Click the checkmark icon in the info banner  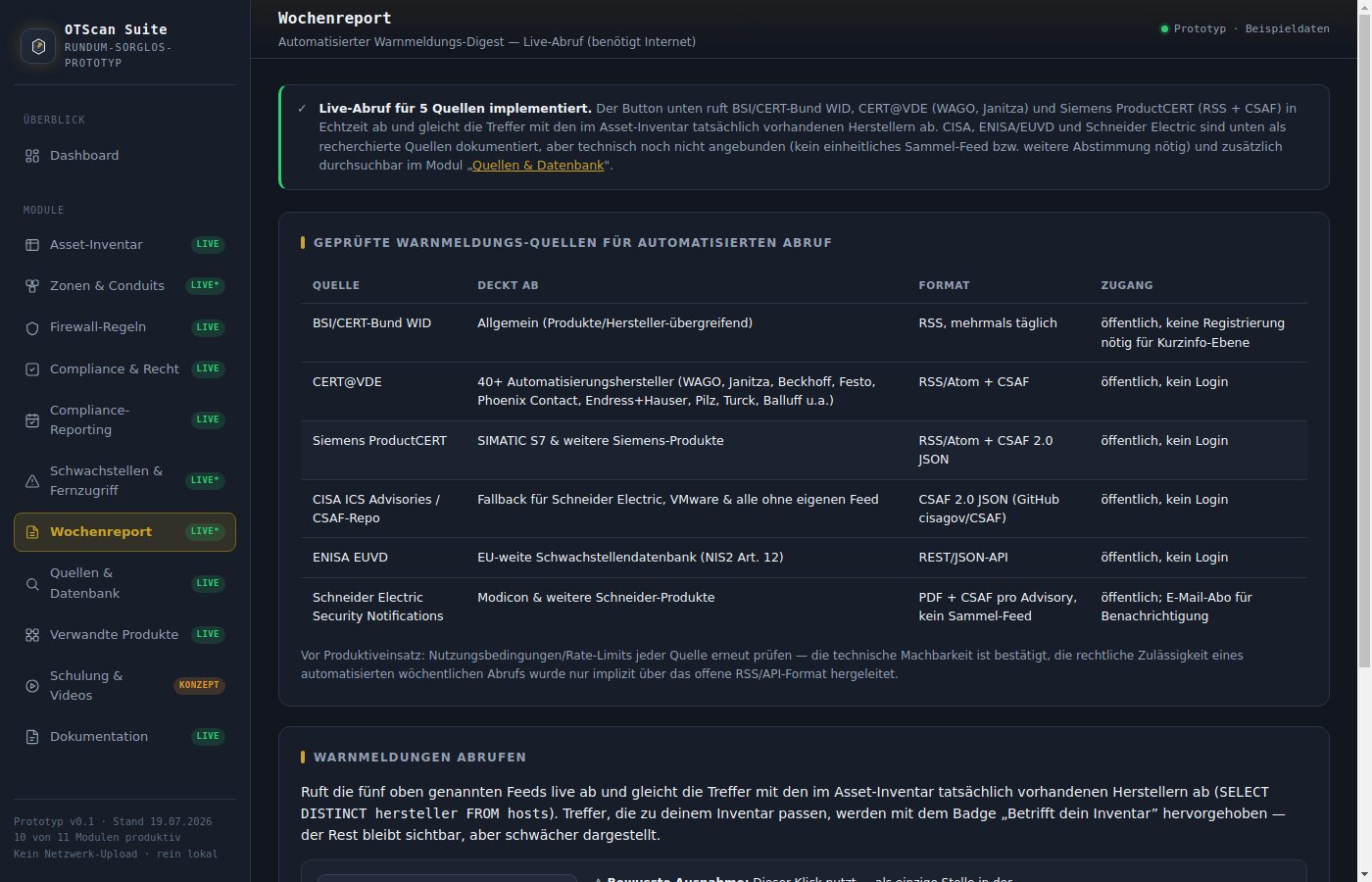302,109
